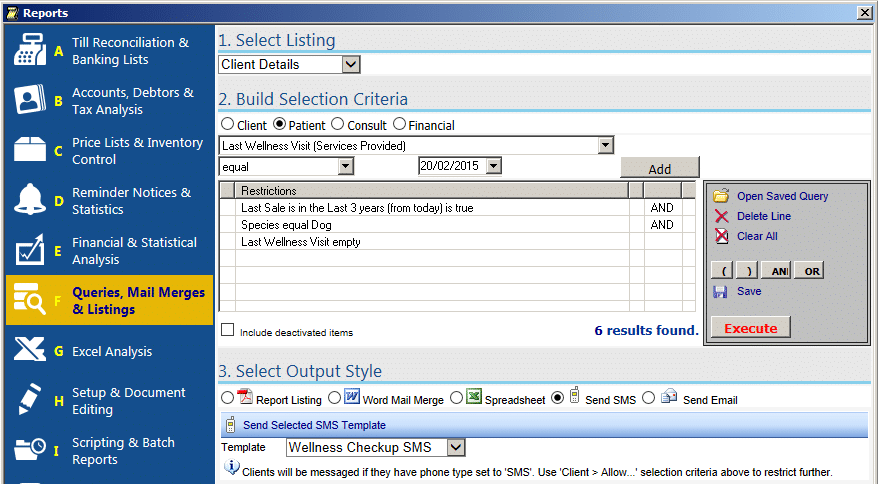Image resolution: width=878 pixels, height=484 pixels.
Task: Click the boxed red X Clear All icon
Action: point(721,236)
